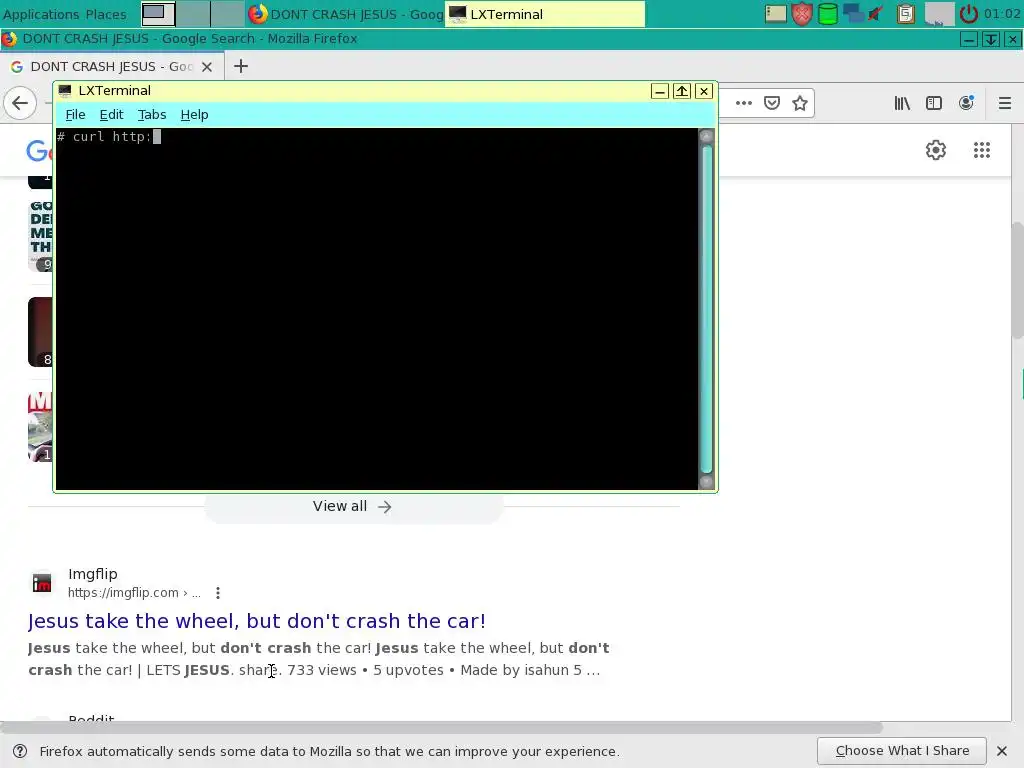Screen dimensions: 1024x768
Task: Open Google quick settings gear
Action: point(936,150)
